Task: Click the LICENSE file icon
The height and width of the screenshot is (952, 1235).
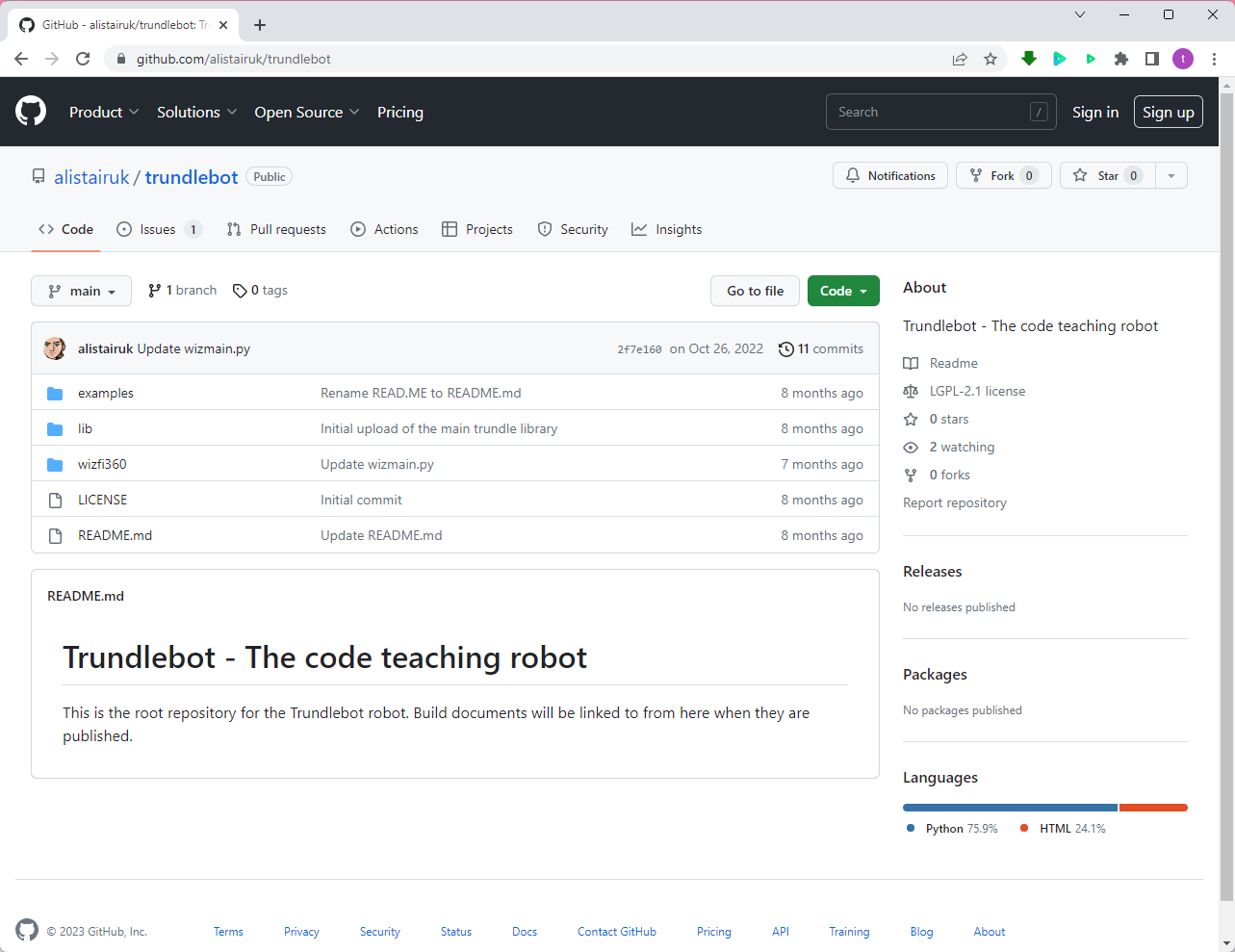Action: [x=55, y=500]
